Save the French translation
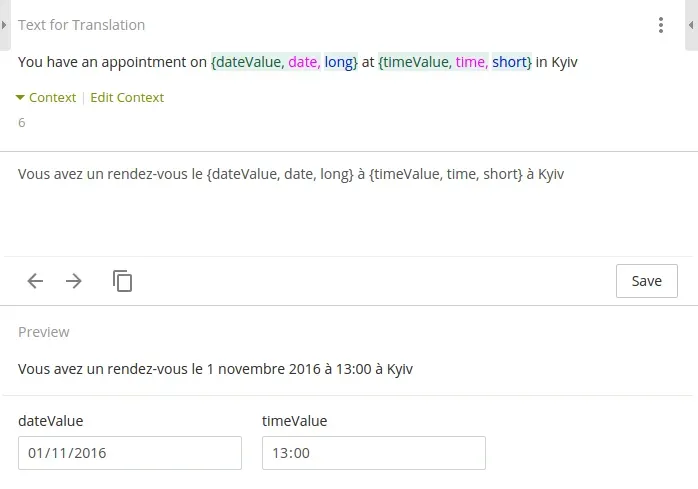Viewport: 698px width, 489px height. coord(646,281)
